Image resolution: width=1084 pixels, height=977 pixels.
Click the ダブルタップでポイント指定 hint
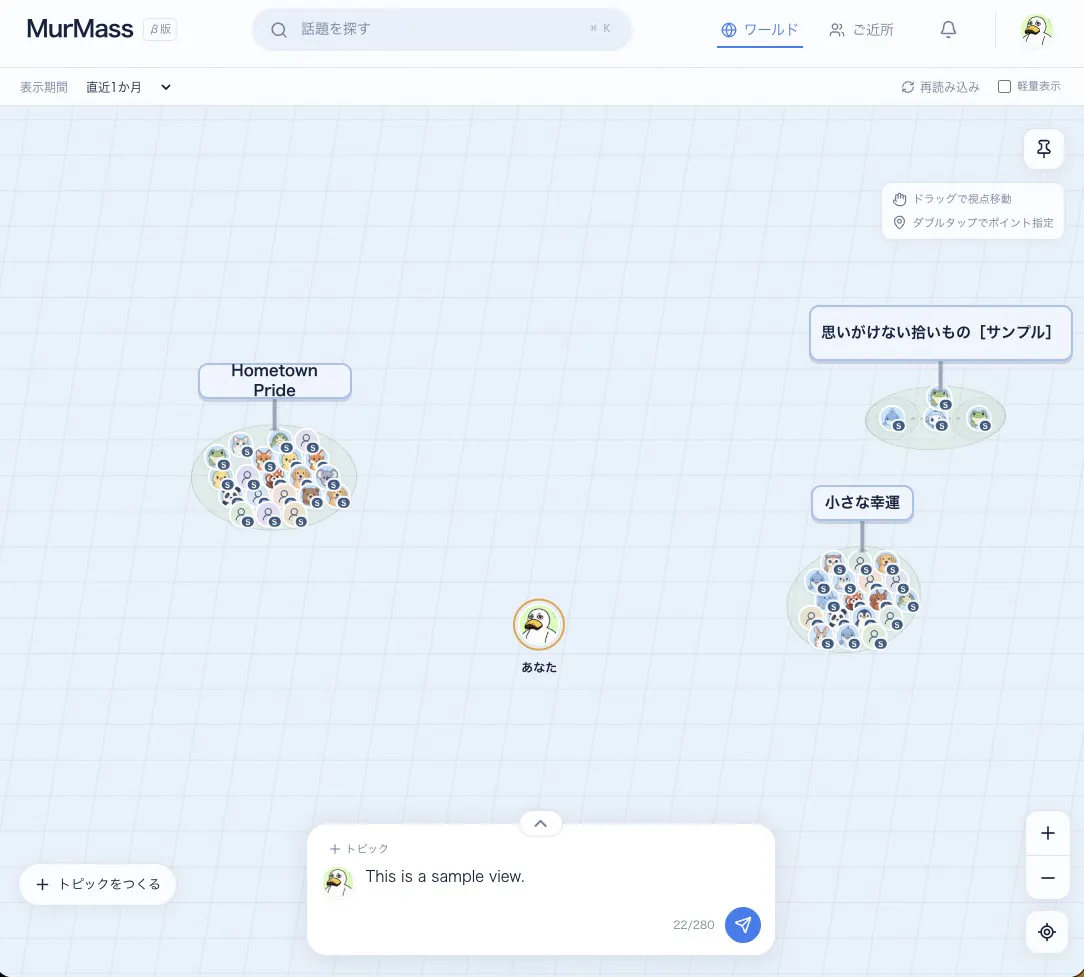coord(973,223)
